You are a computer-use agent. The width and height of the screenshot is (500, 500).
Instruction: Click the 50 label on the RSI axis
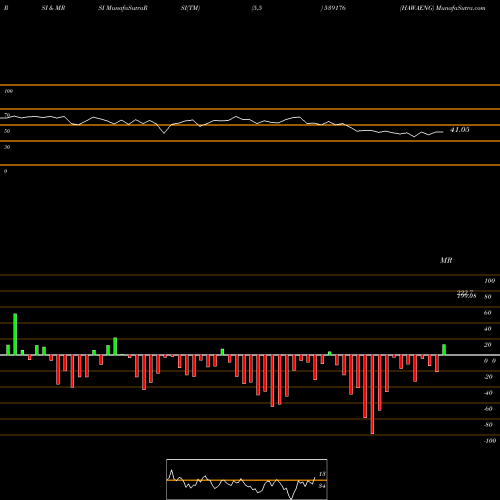click(x=7, y=131)
